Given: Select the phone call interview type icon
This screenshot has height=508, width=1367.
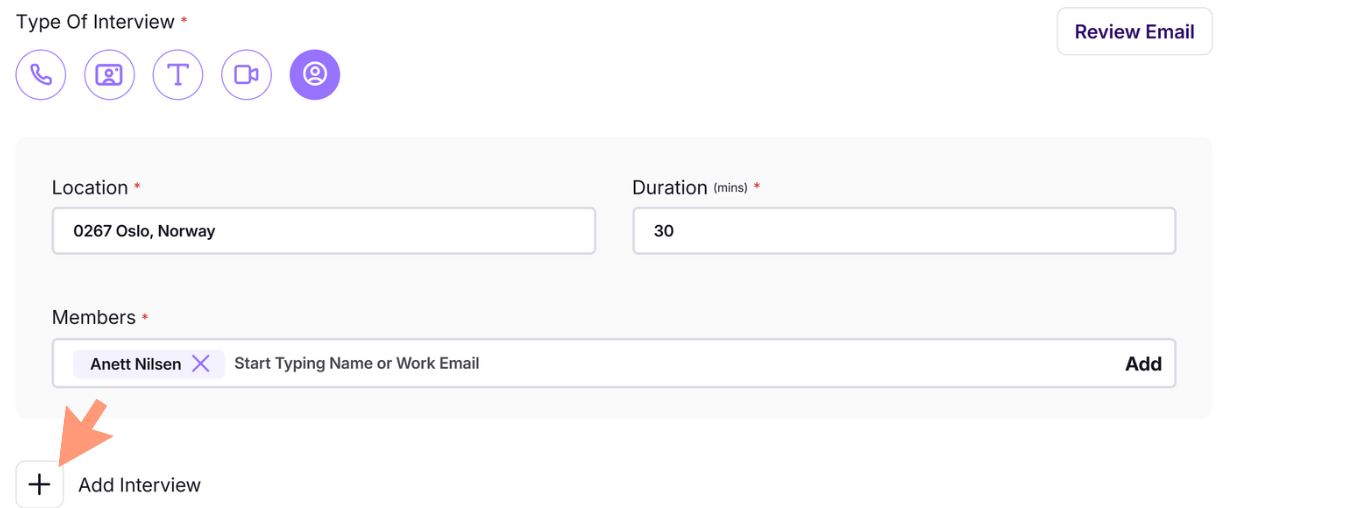Looking at the screenshot, I should pos(41,75).
